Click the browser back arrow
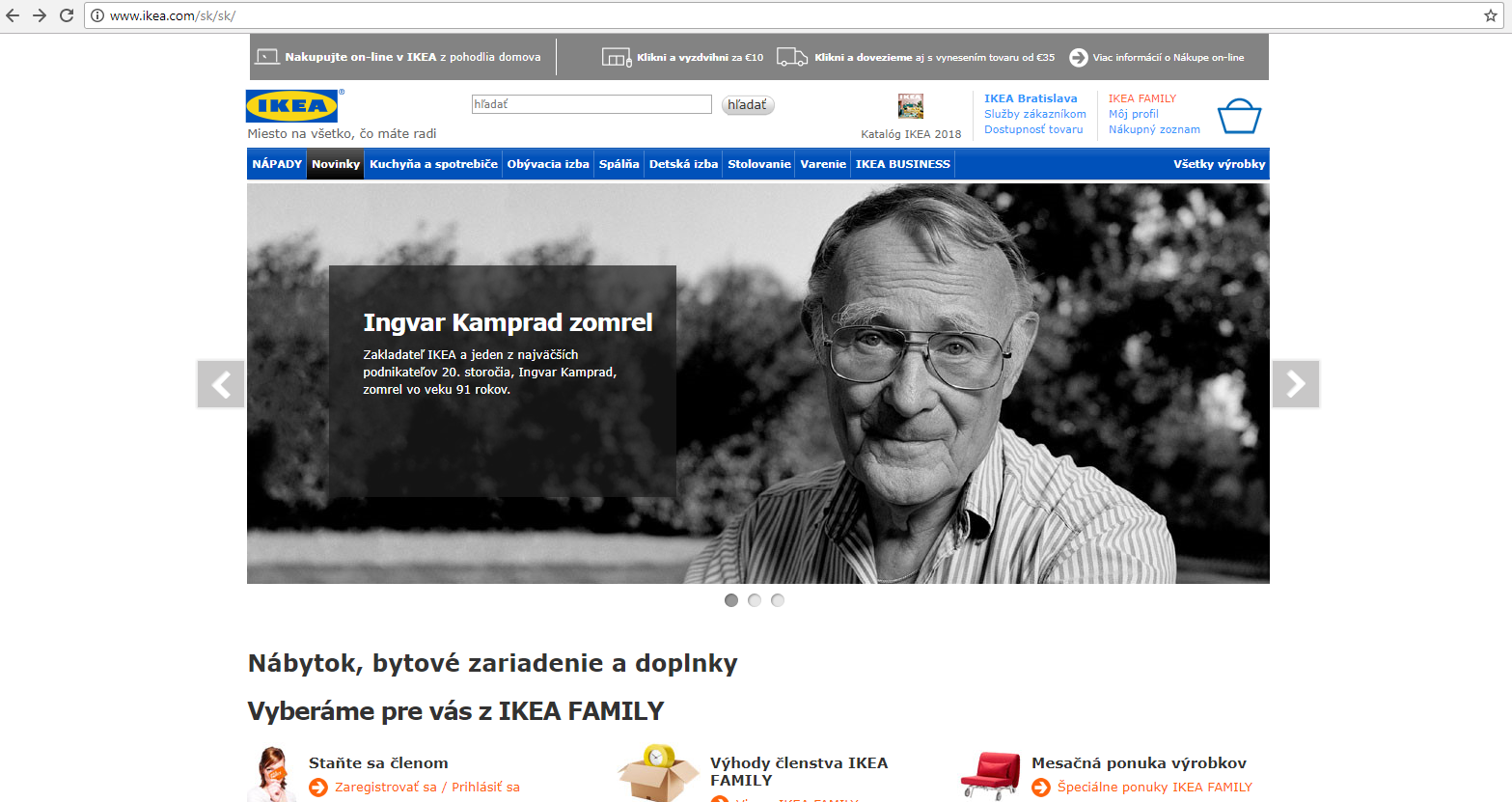The width and height of the screenshot is (1512, 802). [13, 15]
